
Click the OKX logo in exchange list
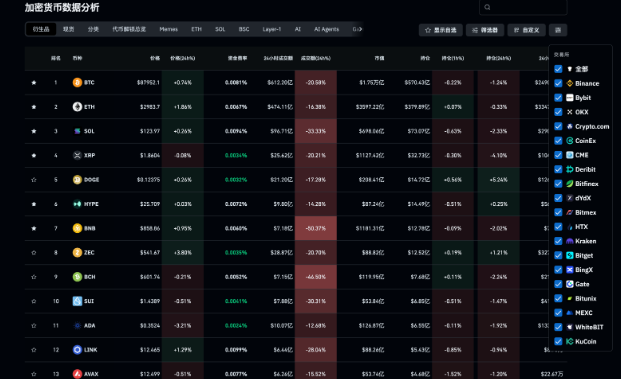pyautogui.click(x=570, y=112)
